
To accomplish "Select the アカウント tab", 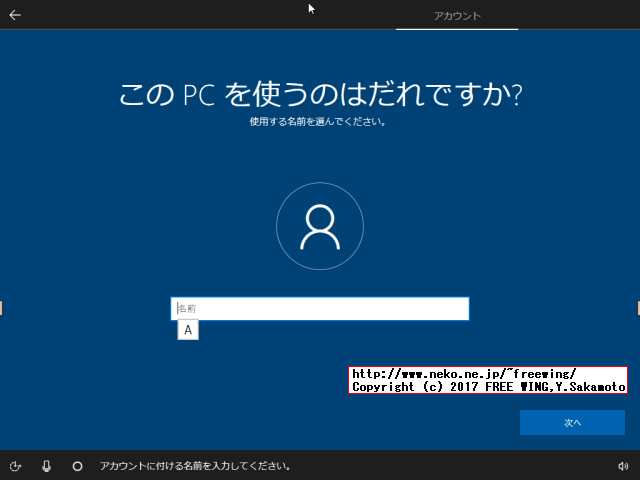I will (x=457, y=16).
